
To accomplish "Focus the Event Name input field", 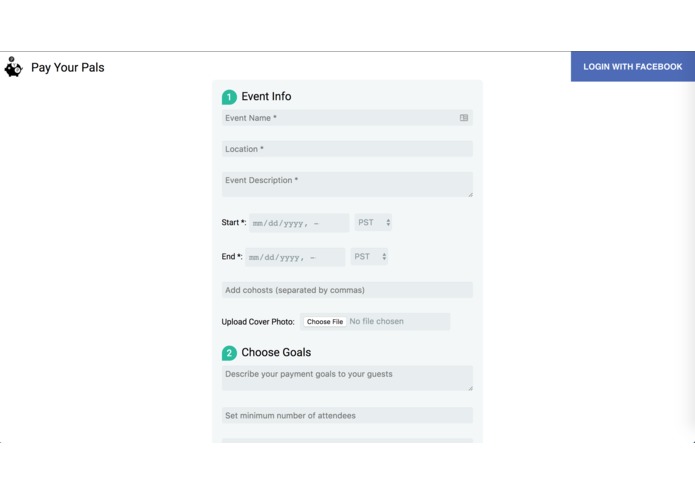I will click(x=347, y=118).
